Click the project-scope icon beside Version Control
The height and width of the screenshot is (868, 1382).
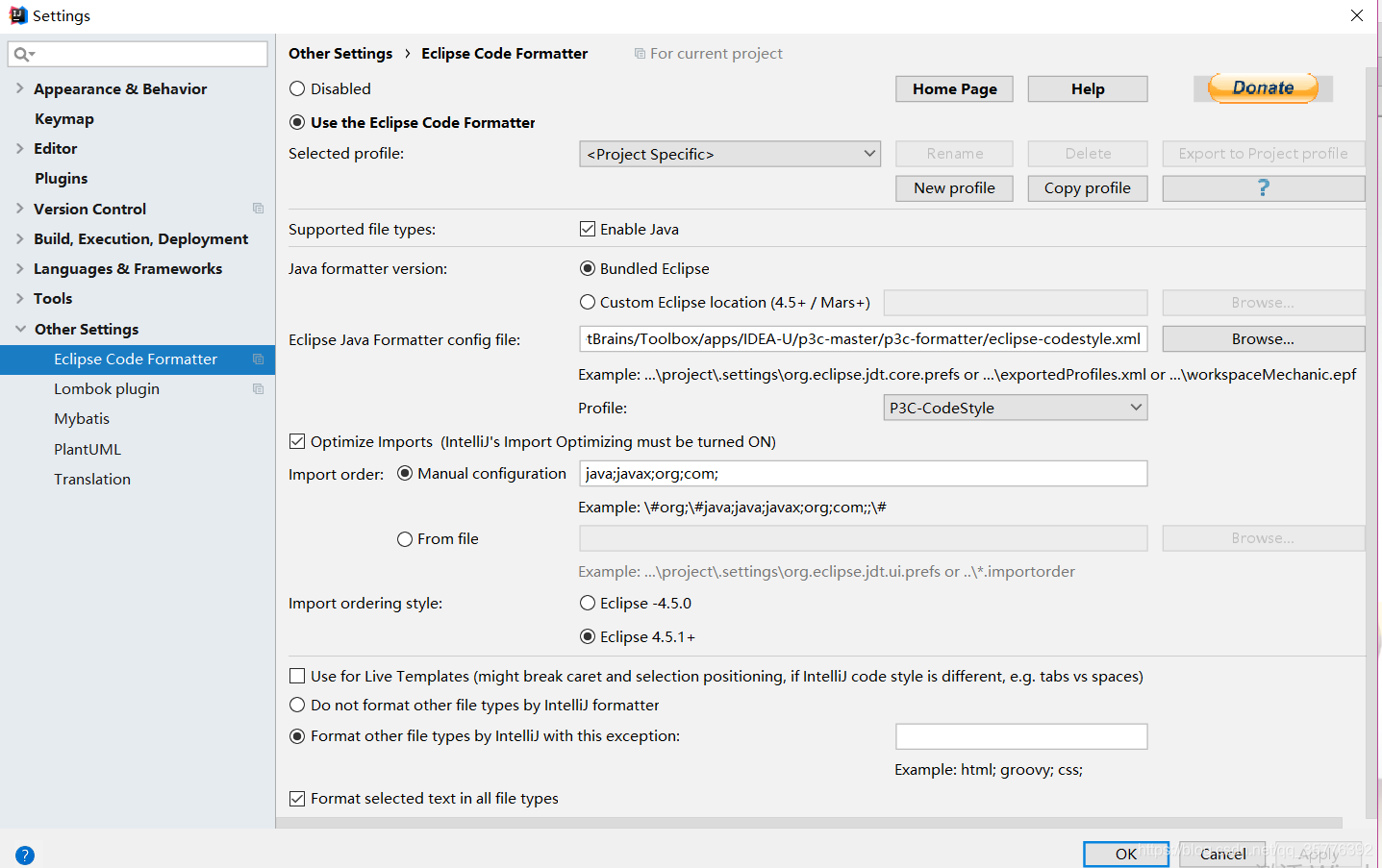click(258, 208)
